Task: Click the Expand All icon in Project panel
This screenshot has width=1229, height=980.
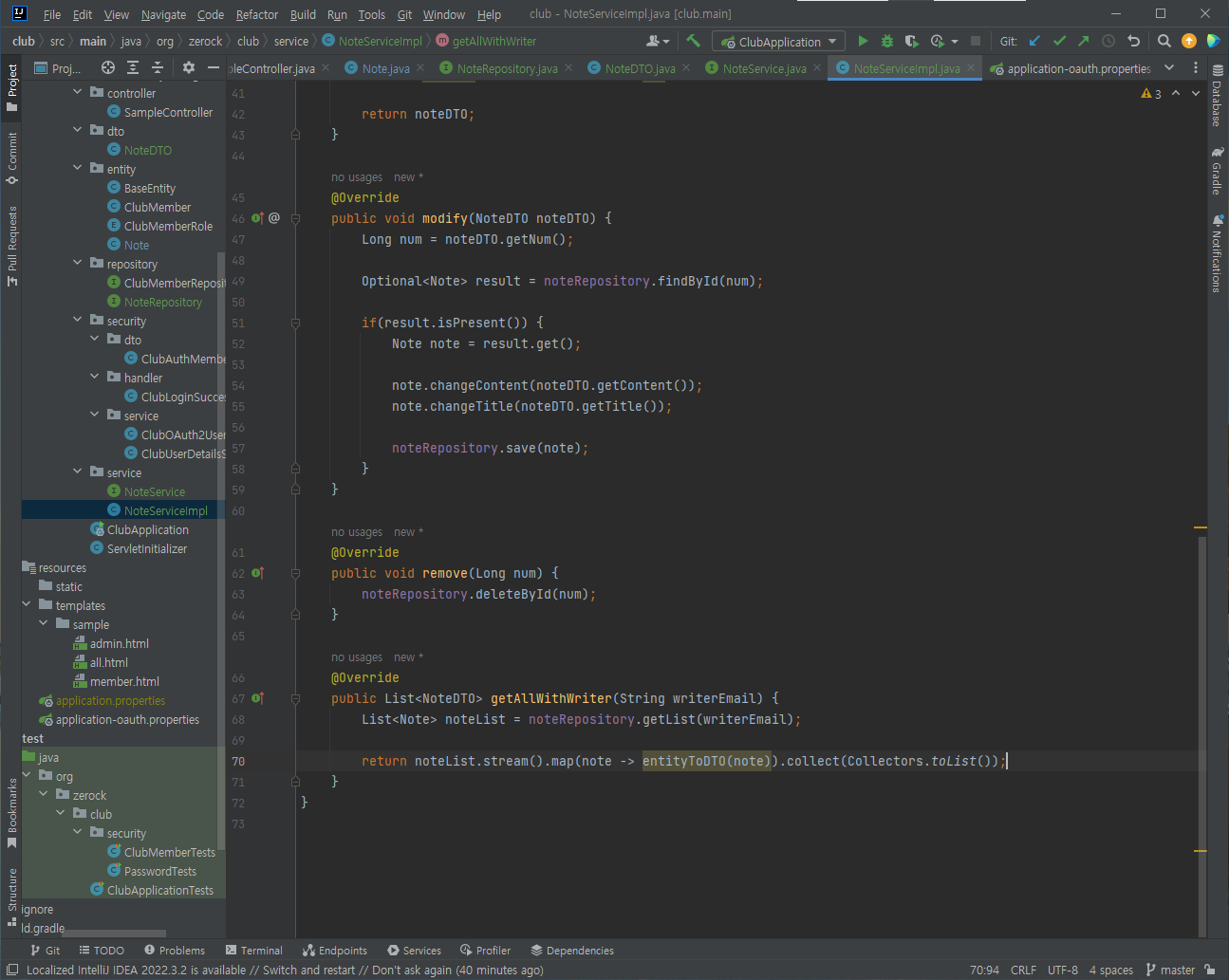Action: point(133,67)
